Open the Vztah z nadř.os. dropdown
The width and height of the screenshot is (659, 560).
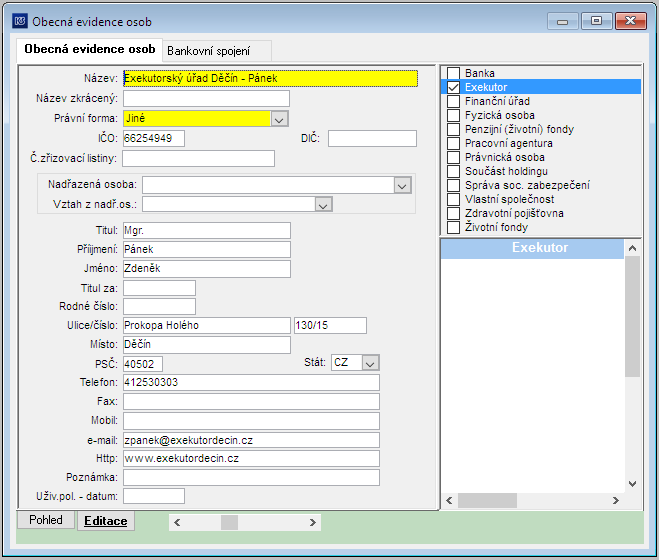(323, 205)
